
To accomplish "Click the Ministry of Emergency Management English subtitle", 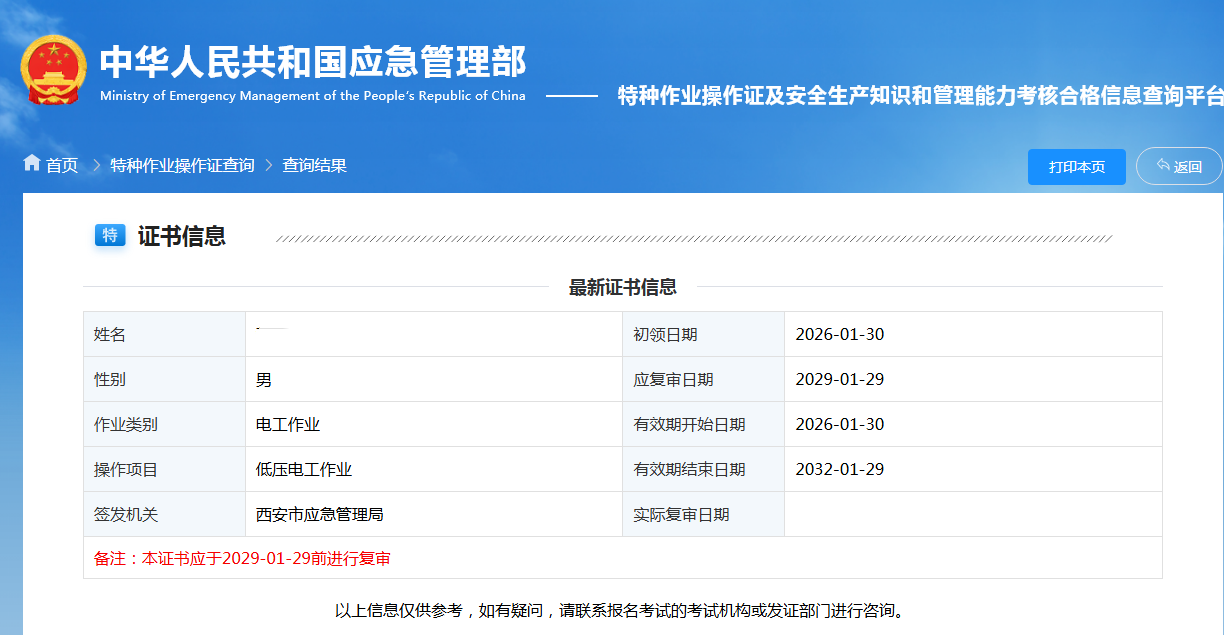I will (x=313, y=96).
